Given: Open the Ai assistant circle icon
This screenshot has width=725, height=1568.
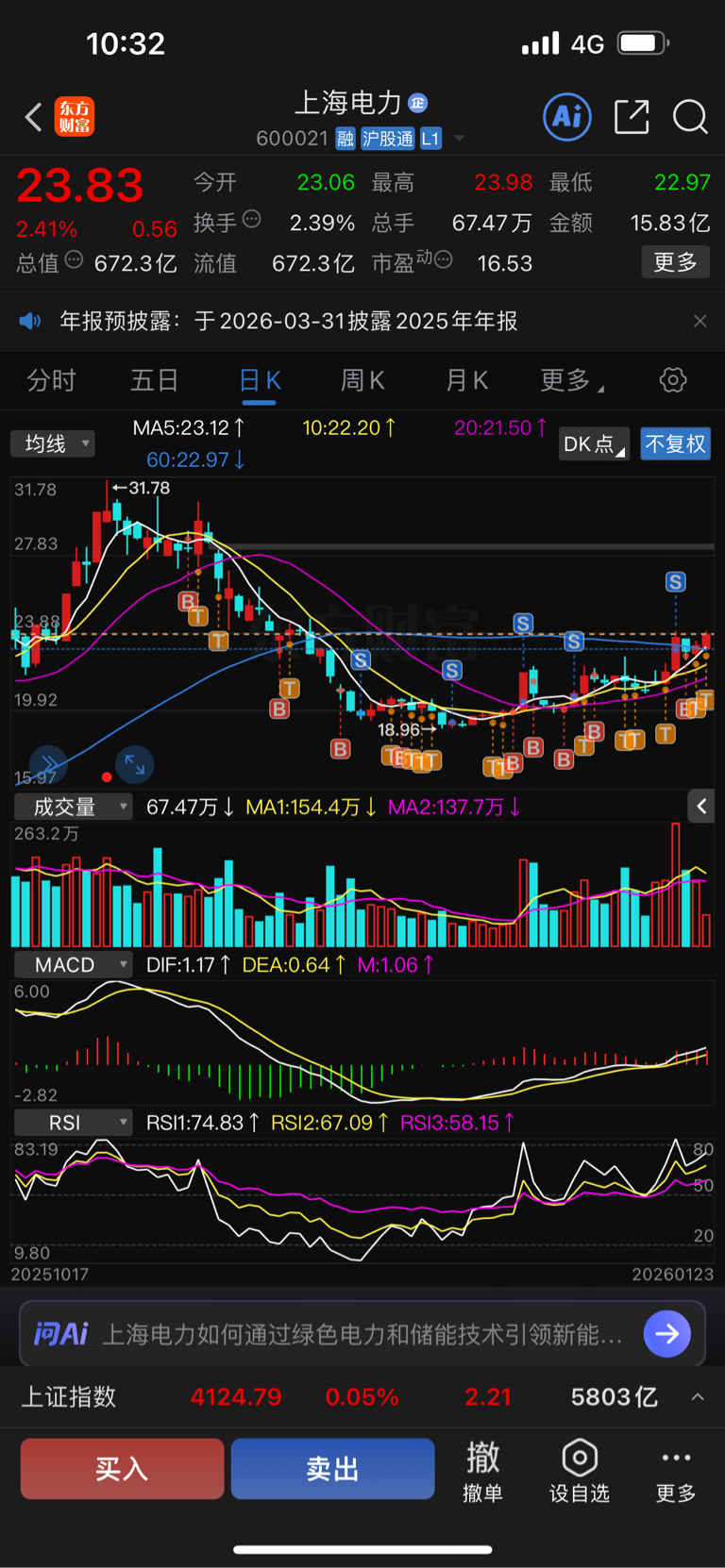Looking at the screenshot, I should (567, 117).
